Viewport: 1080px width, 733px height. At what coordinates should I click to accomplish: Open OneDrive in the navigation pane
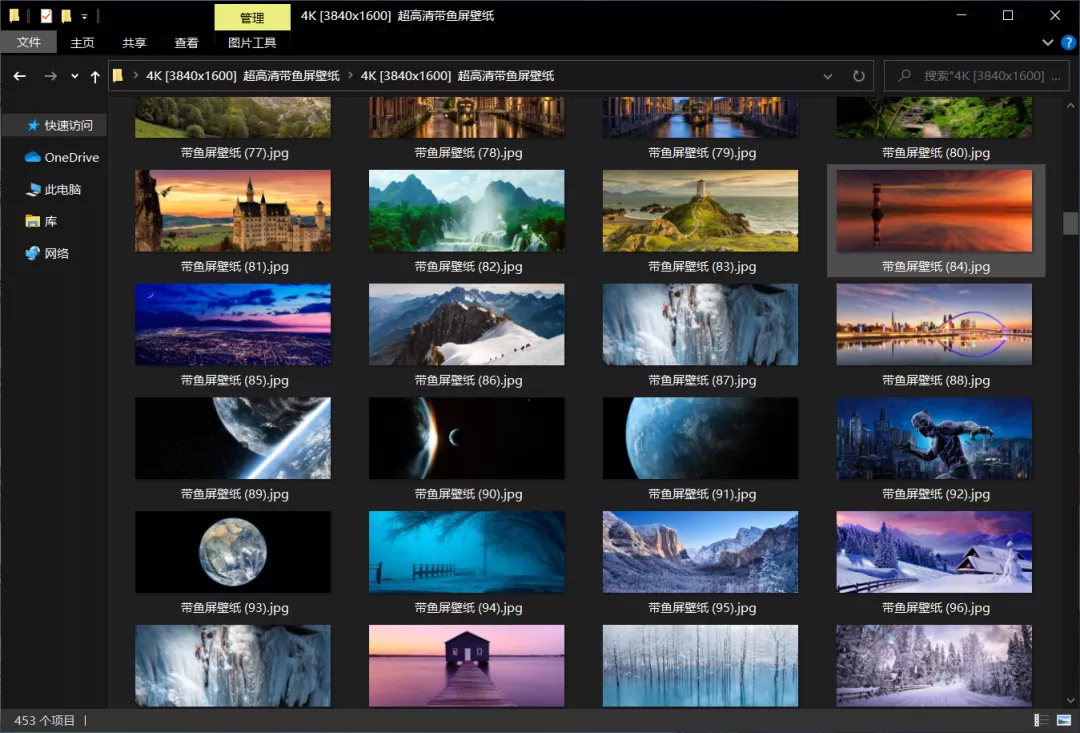pyautogui.click(x=71, y=157)
